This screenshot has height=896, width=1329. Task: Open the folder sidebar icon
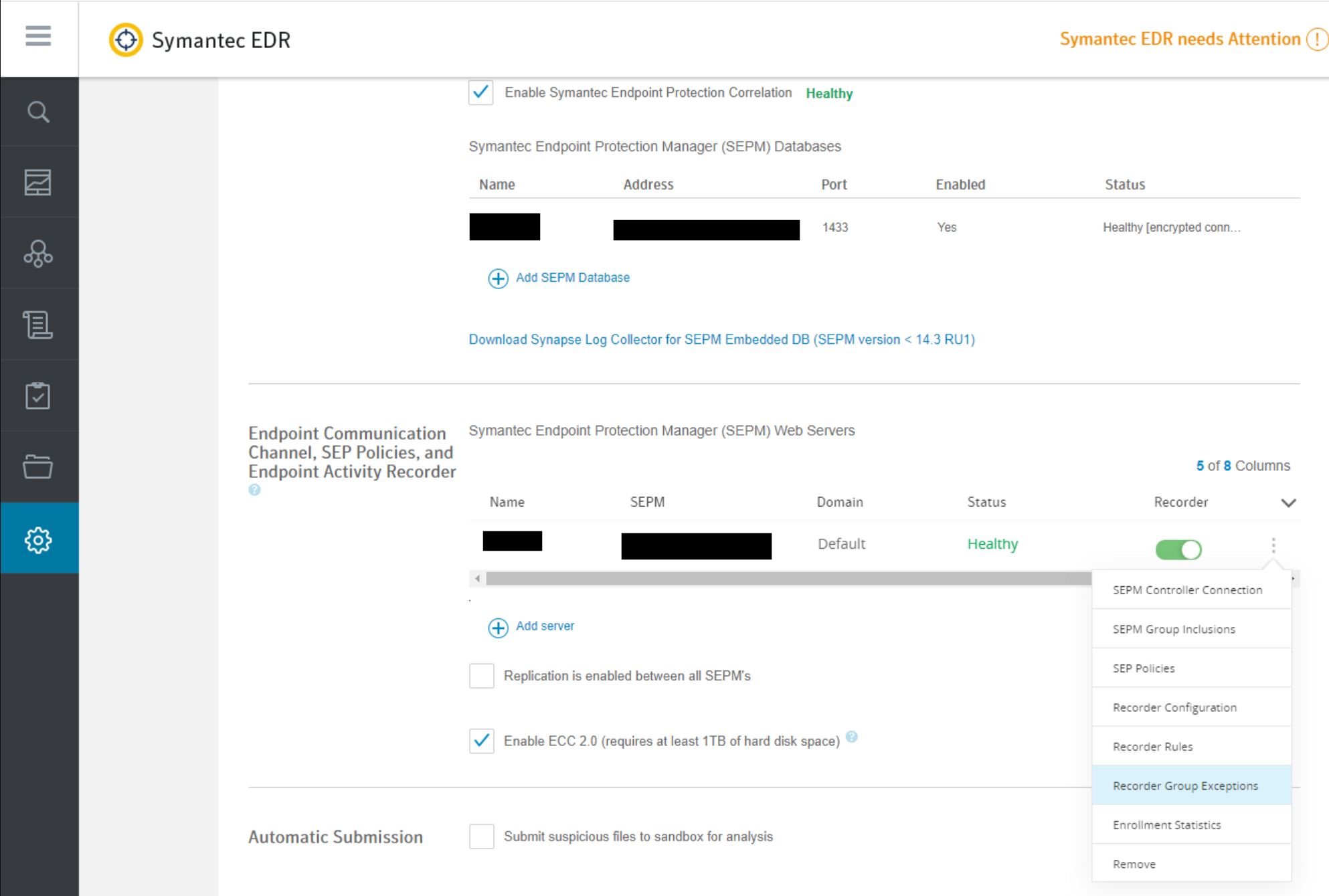click(38, 467)
